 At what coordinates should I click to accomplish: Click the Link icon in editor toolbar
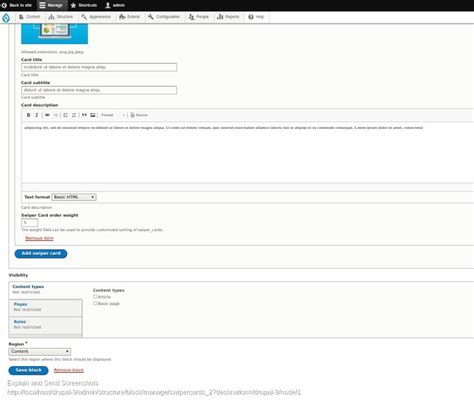pyautogui.click(x=47, y=115)
